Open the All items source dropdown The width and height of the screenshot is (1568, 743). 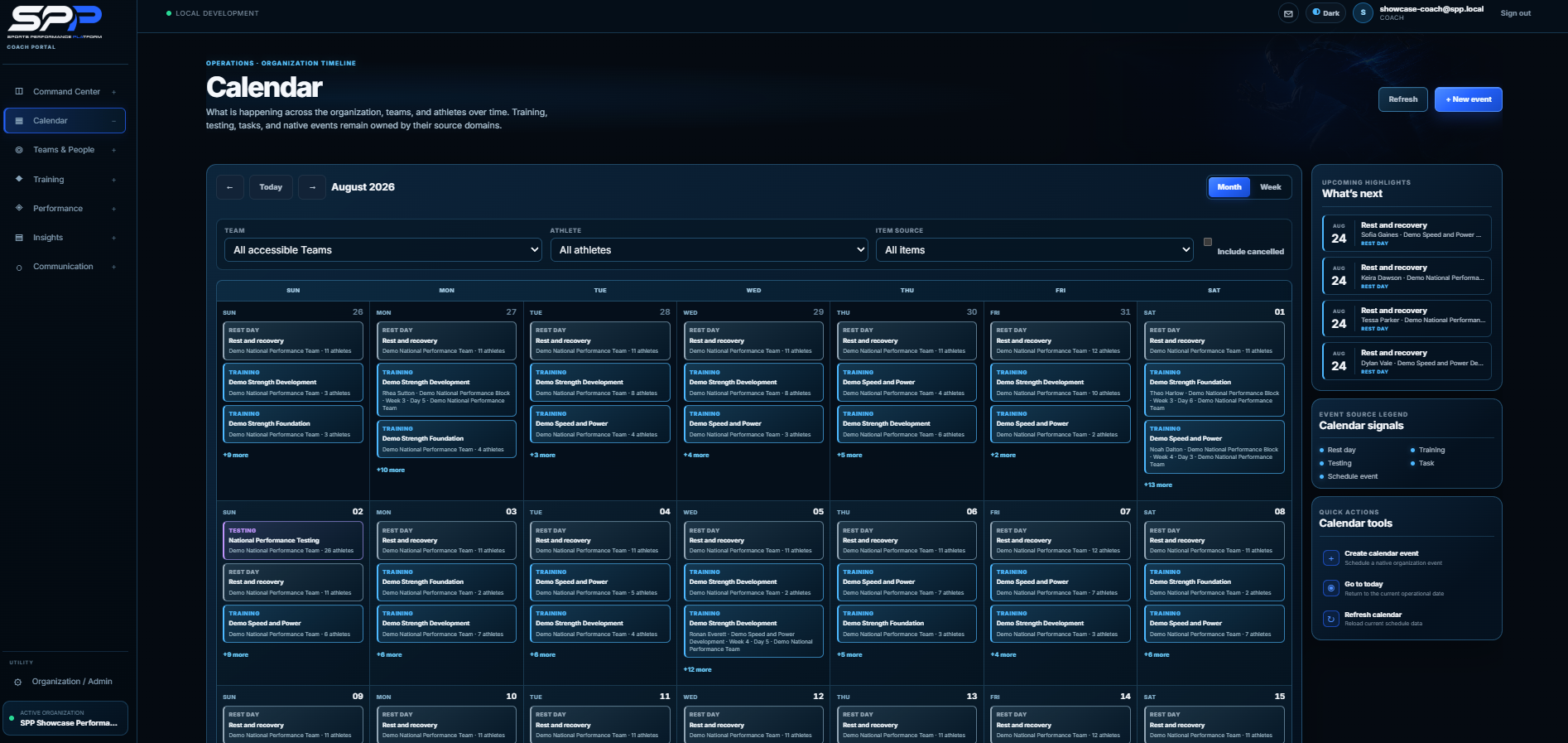point(1035,250)
